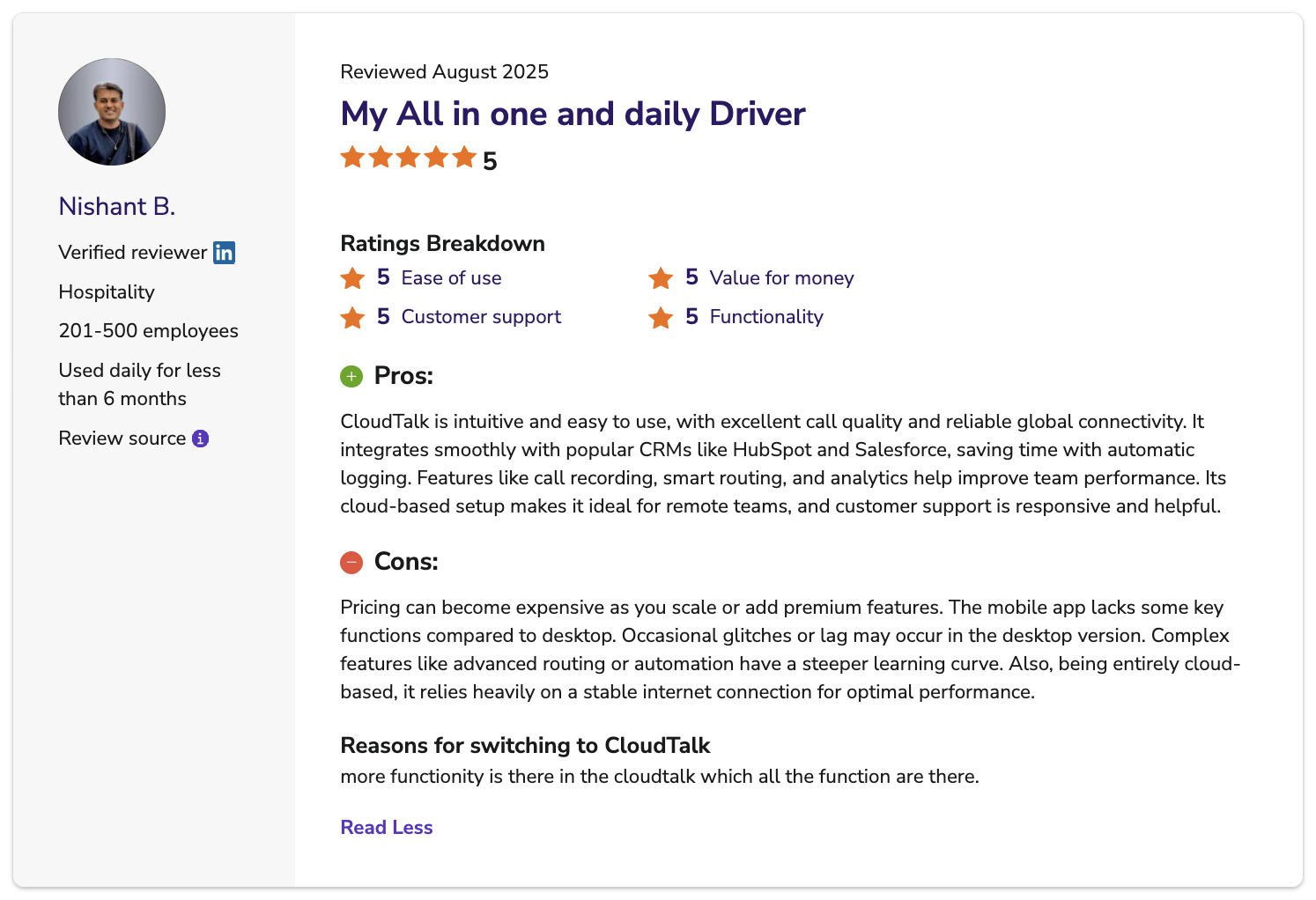Image resolution: width=1316 pixels, height=900 pixels.
Task: Click the green Pros plus icon
Action: (x=351, y=377)
